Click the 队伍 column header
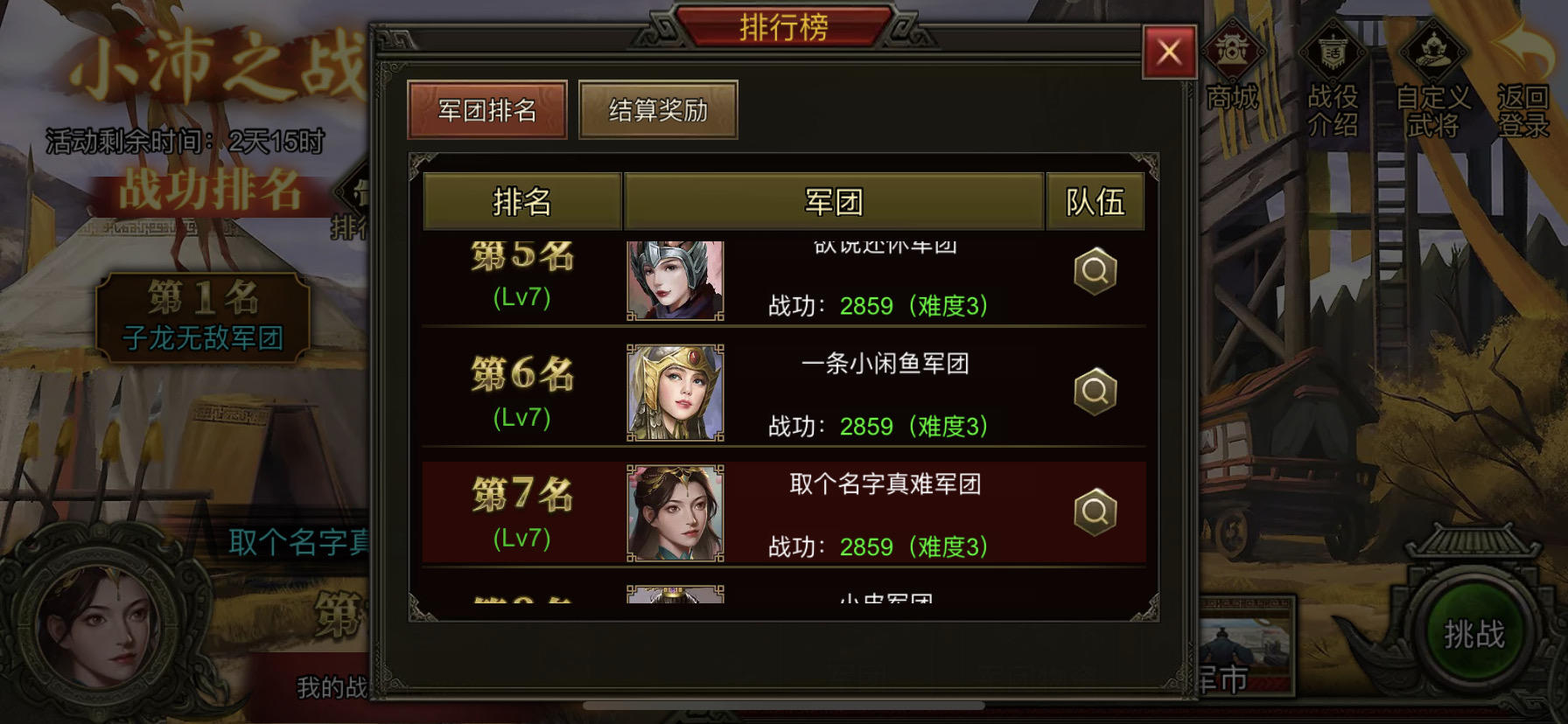 click(1095, 201)
